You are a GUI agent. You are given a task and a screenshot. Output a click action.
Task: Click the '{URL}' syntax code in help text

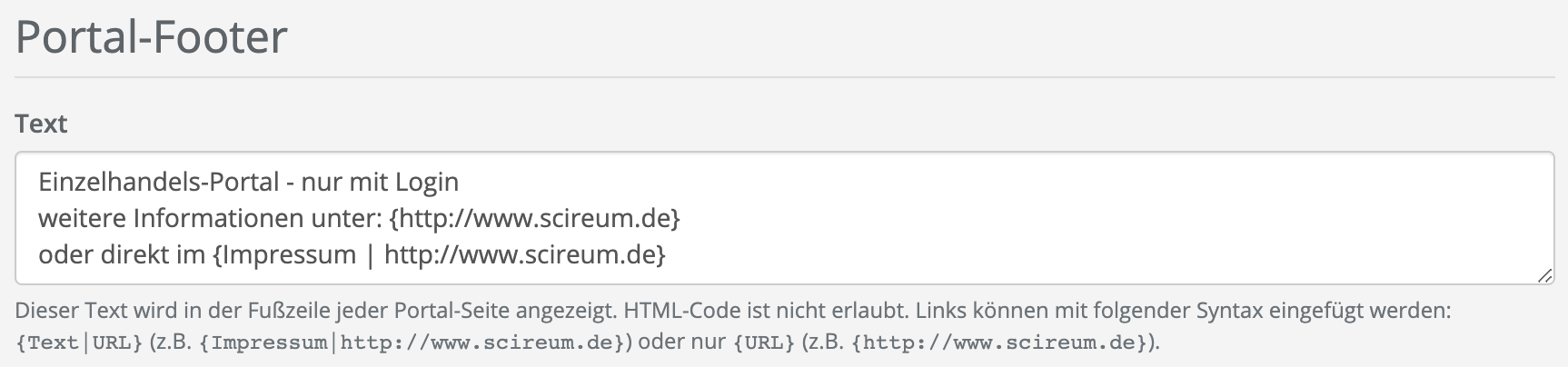pos(764,343)
